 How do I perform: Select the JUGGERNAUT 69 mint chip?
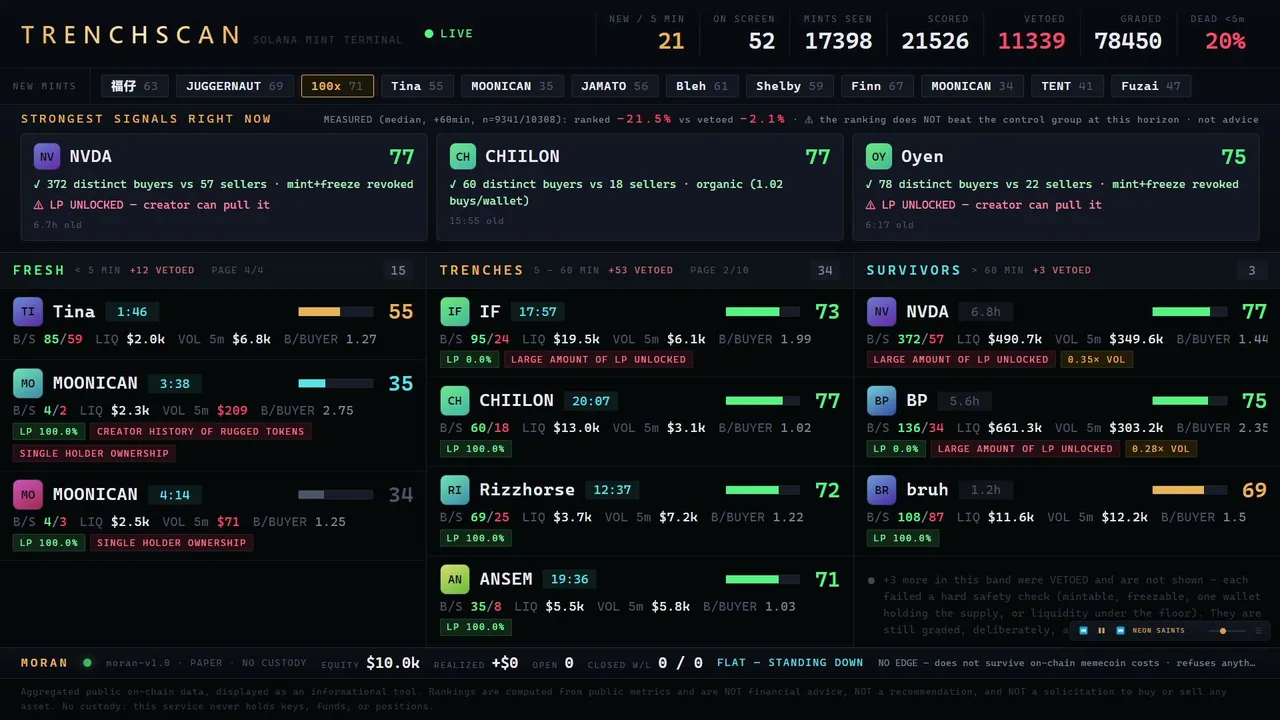[x=235, y=86]
